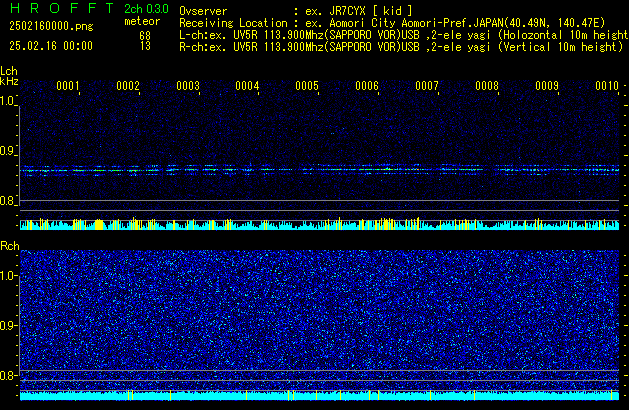This screenshot has width=629, height=410.
Task: Click the Lch channel label
Action: (9, 71)
